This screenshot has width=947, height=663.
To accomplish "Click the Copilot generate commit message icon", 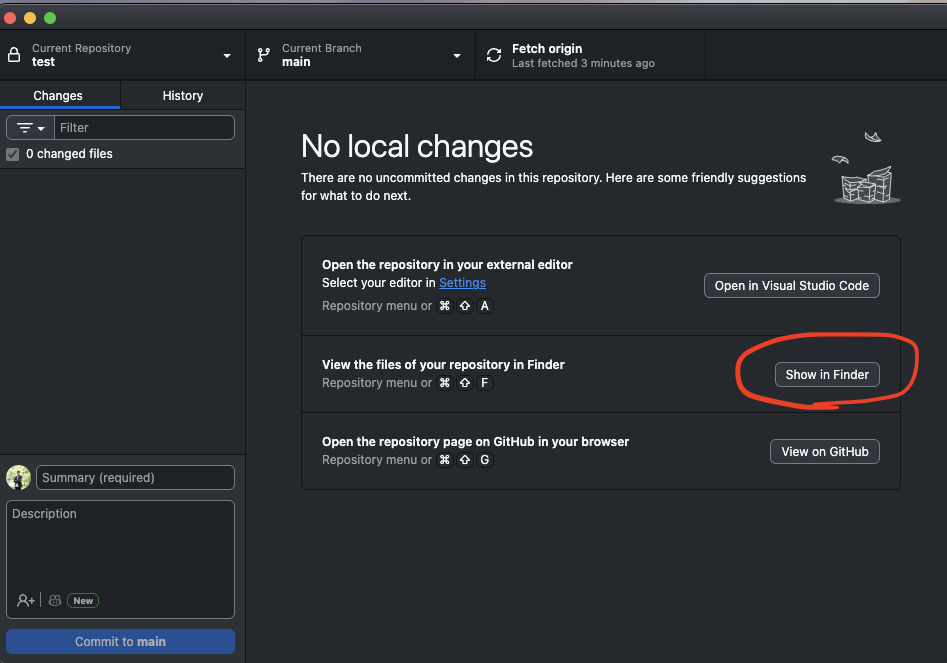I will 55,600.
